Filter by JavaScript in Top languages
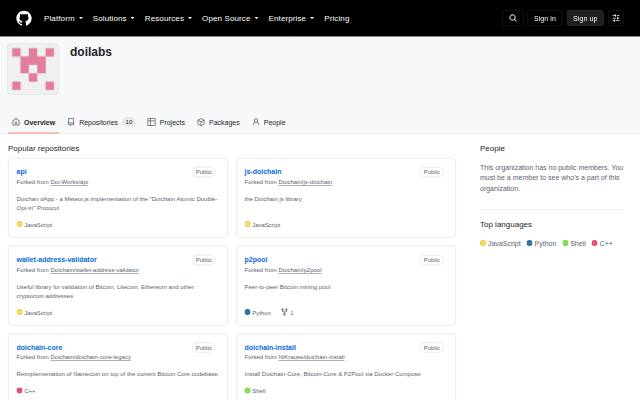 tap(500, 243)
